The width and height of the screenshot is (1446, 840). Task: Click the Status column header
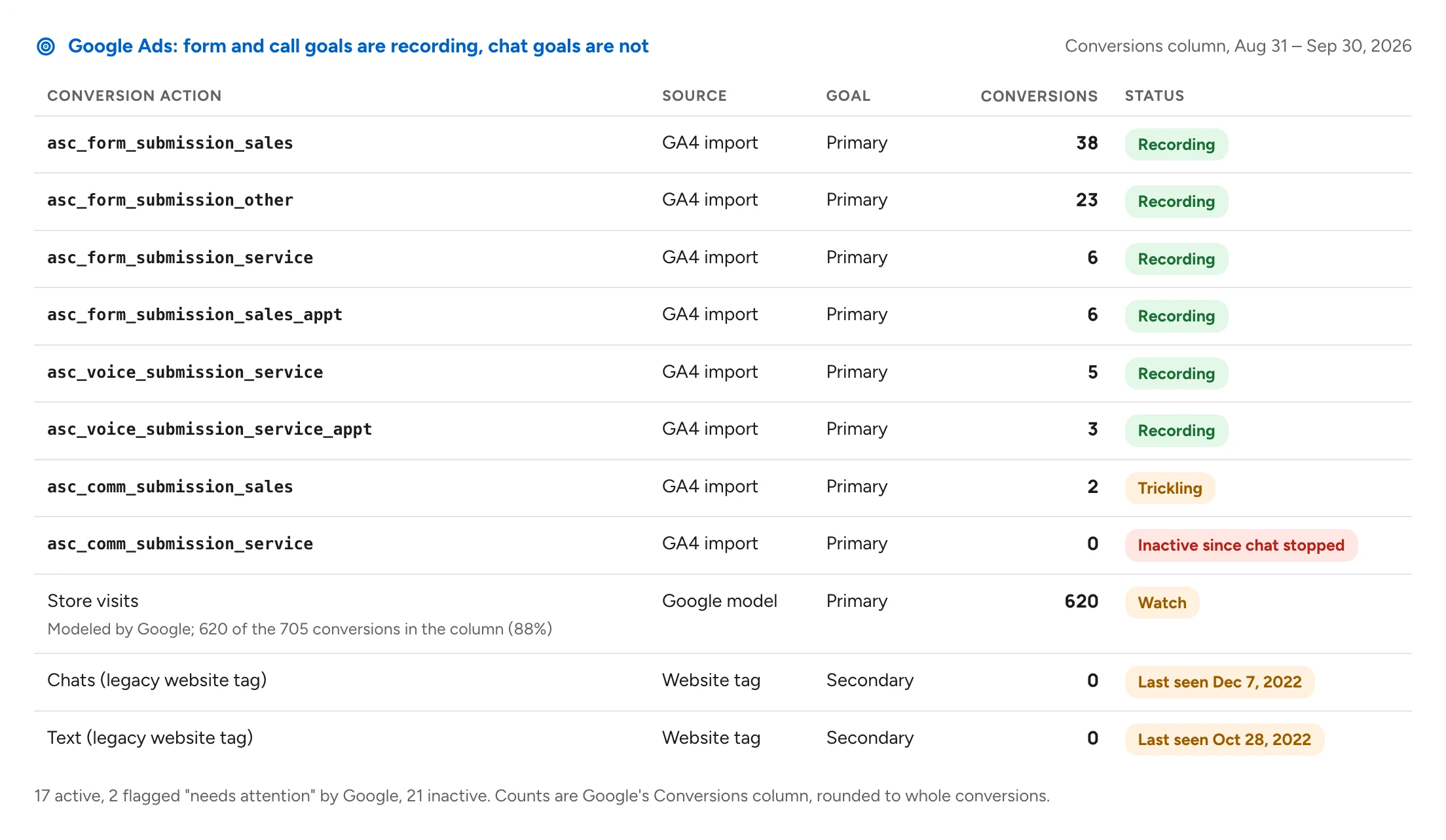coord(1155,96)
